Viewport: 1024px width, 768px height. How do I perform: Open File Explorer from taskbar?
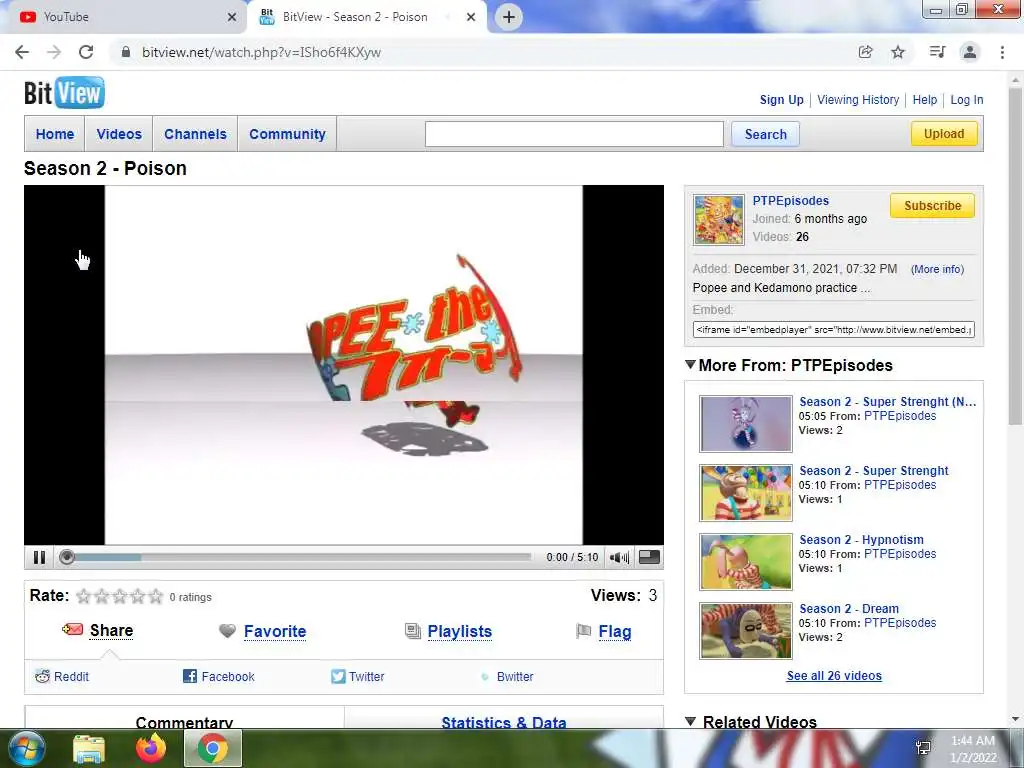click(89, 748)
